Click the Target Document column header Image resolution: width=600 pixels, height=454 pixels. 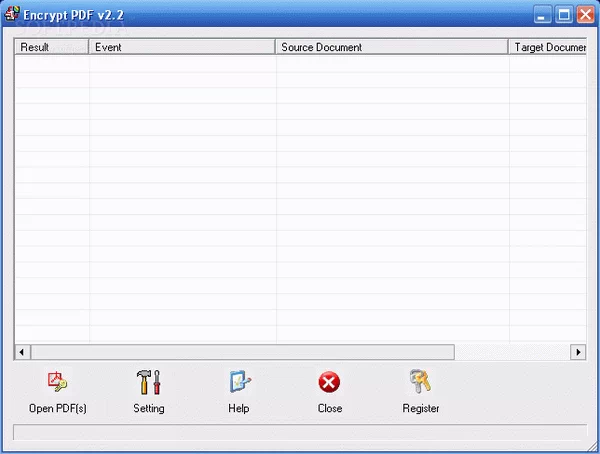pyautogui.click(x=547, y=47)
